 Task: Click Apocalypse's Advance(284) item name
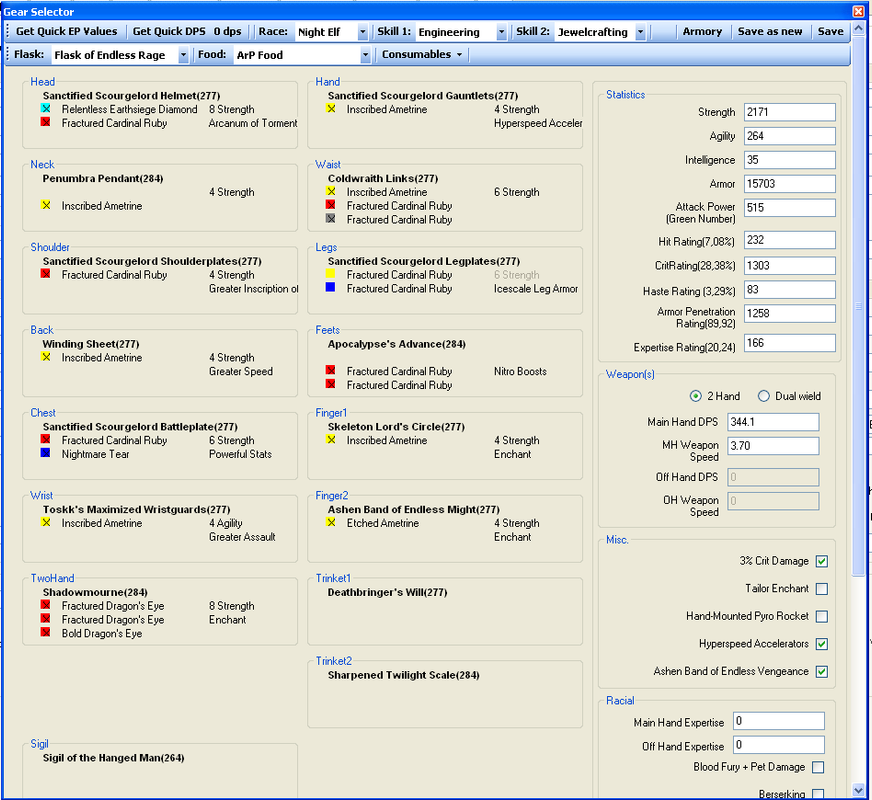(x=397, y=344)
